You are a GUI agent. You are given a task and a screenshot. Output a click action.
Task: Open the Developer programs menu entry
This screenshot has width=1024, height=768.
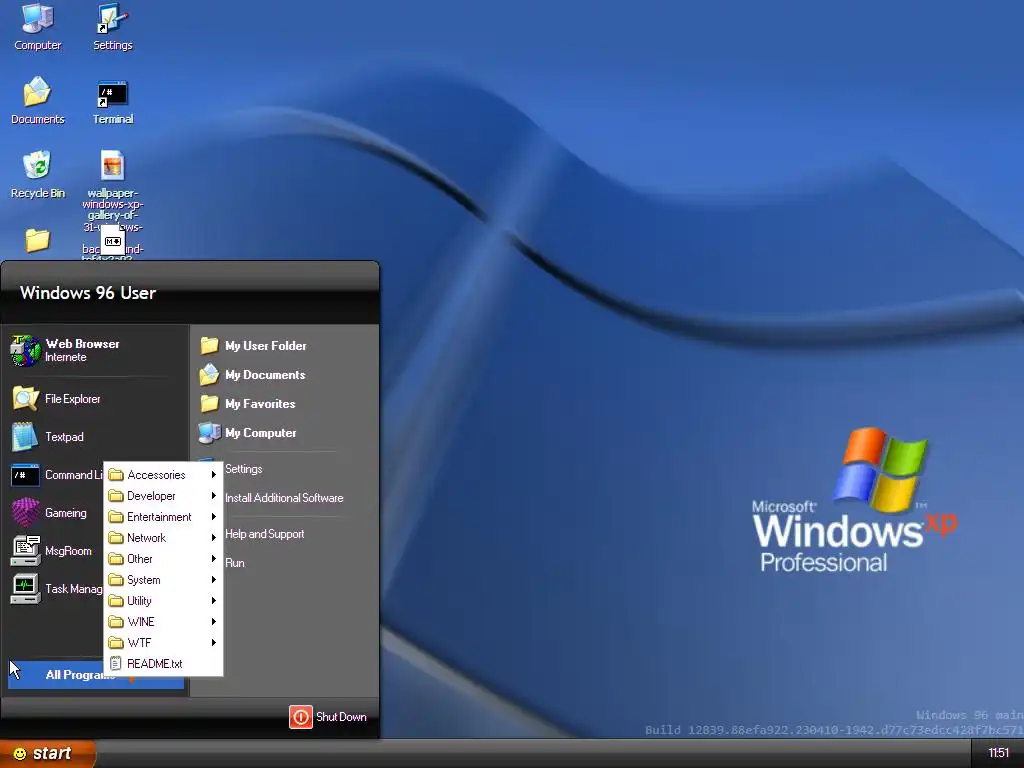pos(163,496)
